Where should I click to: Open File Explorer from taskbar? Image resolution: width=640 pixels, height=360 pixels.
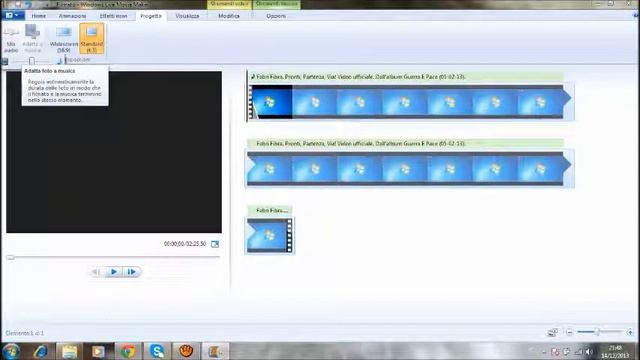(x=69, y=351)
